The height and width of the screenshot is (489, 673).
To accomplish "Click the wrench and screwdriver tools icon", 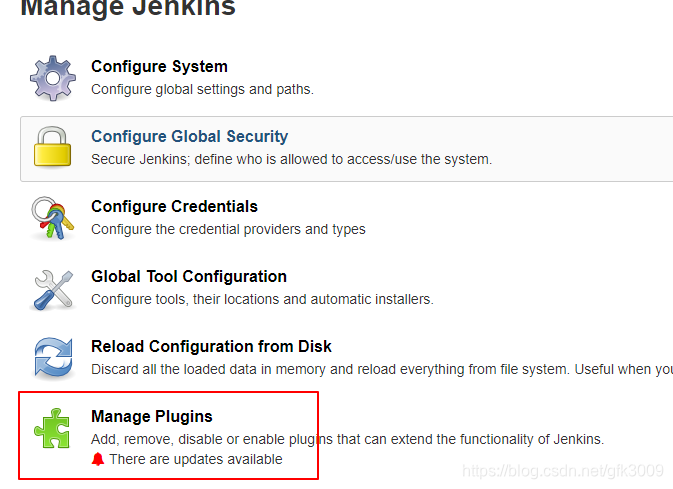I will tap(53, 289).
